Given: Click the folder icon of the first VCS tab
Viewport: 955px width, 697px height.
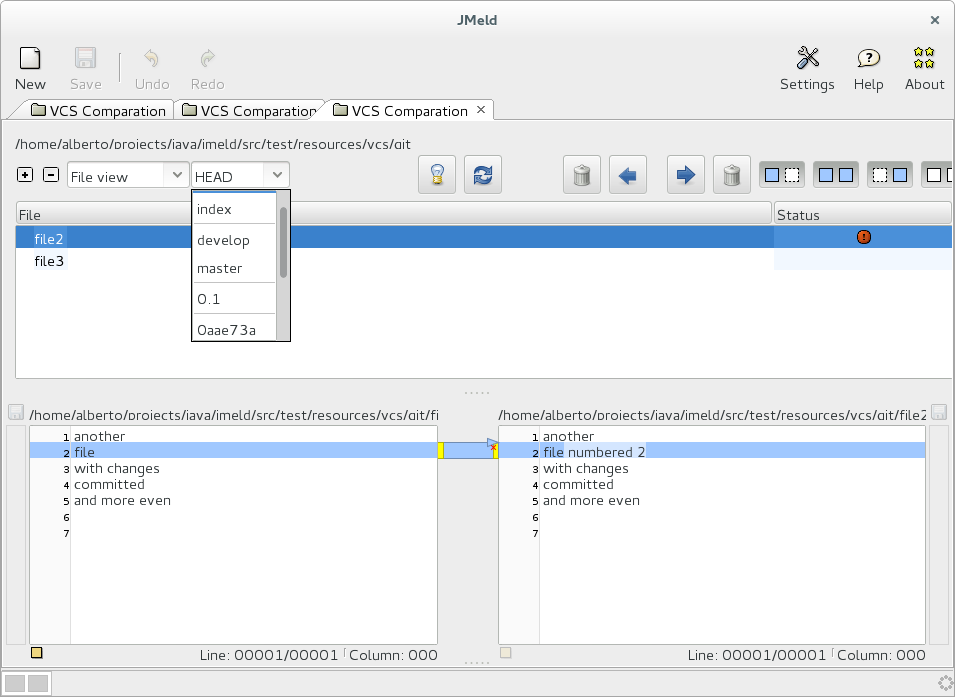Looking at the screenshot, I should tap(38, 110).
